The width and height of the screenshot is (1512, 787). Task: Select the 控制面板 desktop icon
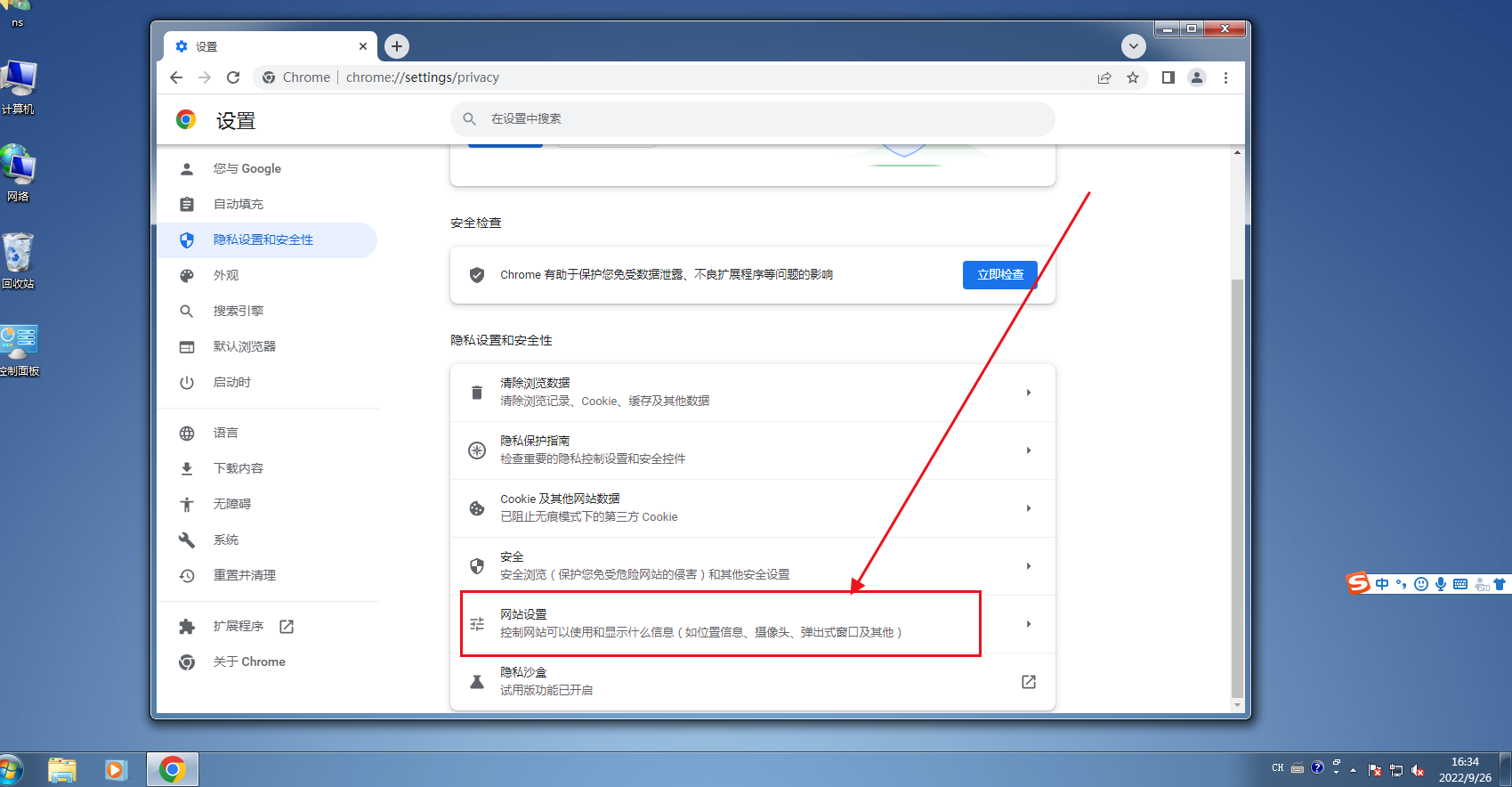19,349
